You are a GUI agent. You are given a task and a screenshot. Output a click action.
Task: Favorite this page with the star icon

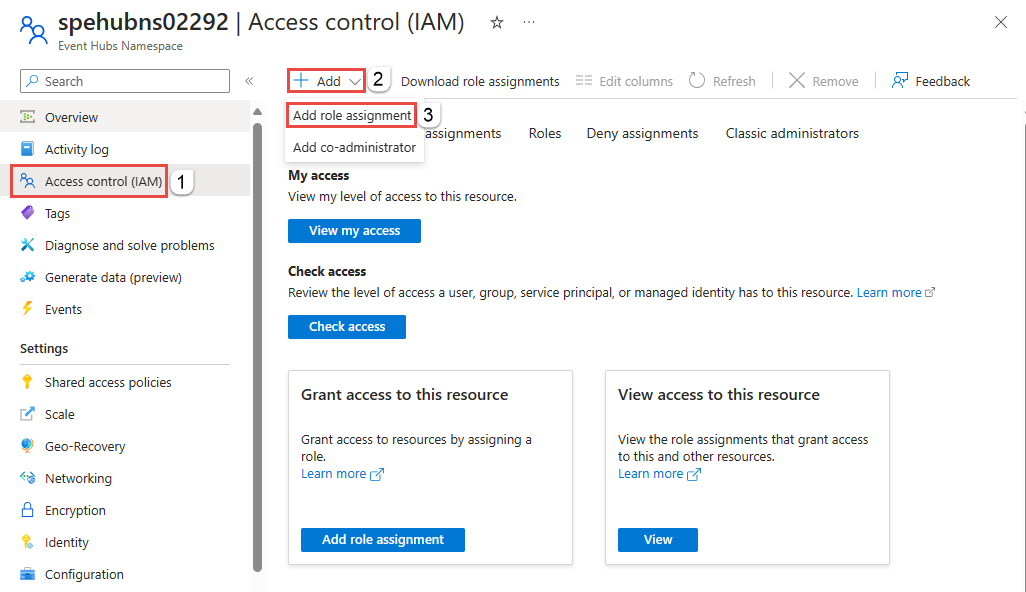point(497,23)
